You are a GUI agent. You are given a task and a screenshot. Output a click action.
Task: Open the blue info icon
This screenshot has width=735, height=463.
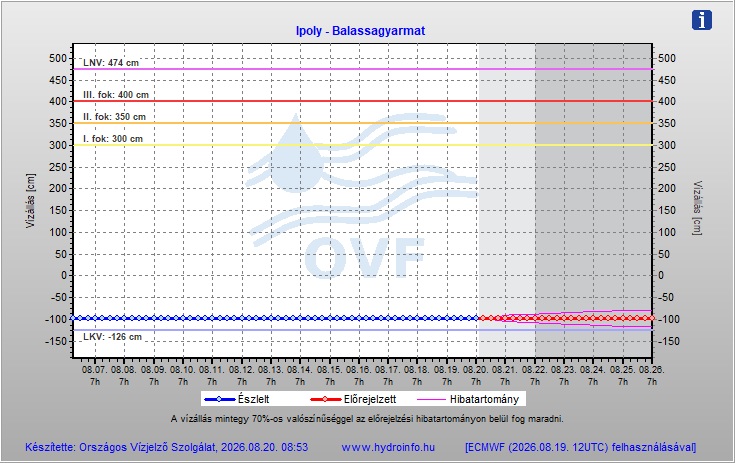[702, 21]
